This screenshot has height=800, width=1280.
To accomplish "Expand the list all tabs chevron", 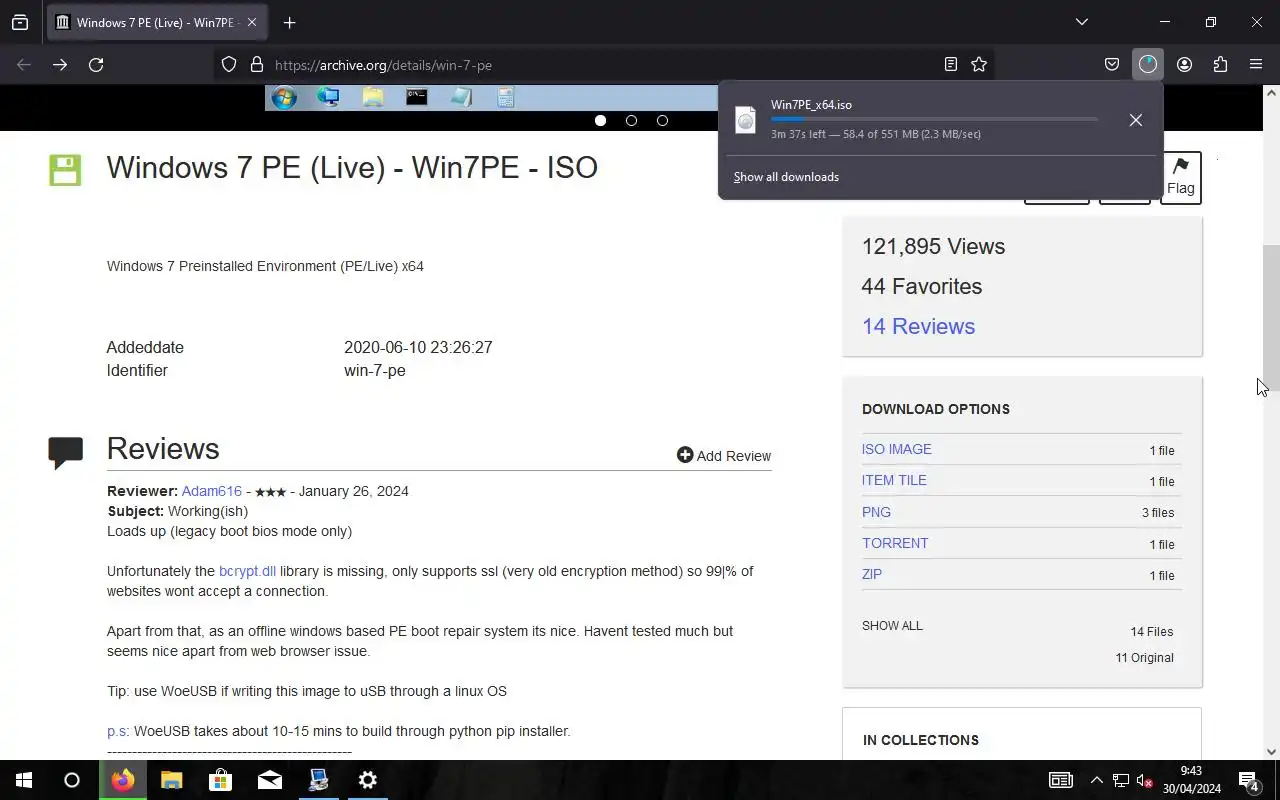I will tap(1081, 22).
